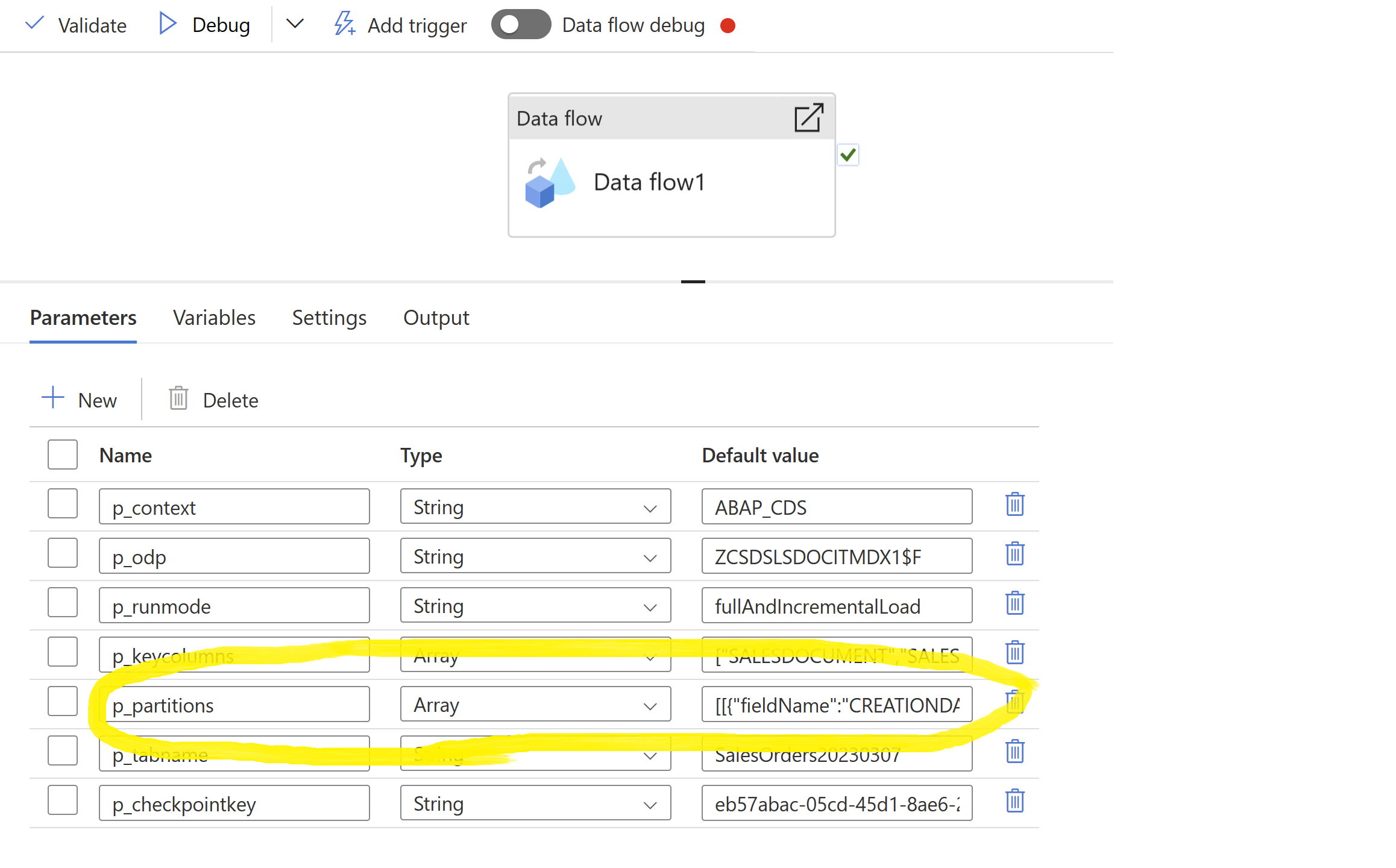Click trash icon for p_odp row
This screenshot has width=1396, height=868.
pyautogui.click(x=1014, y=554)
